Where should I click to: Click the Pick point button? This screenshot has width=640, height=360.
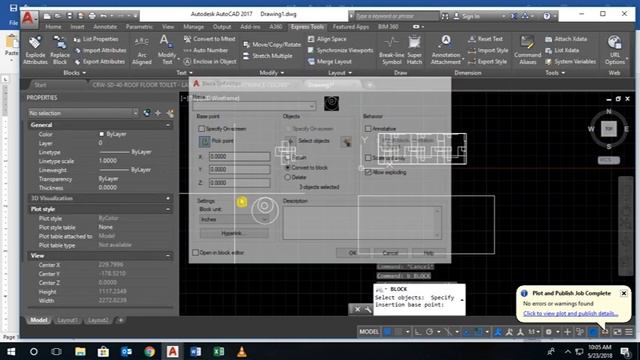tap(204, 141)
